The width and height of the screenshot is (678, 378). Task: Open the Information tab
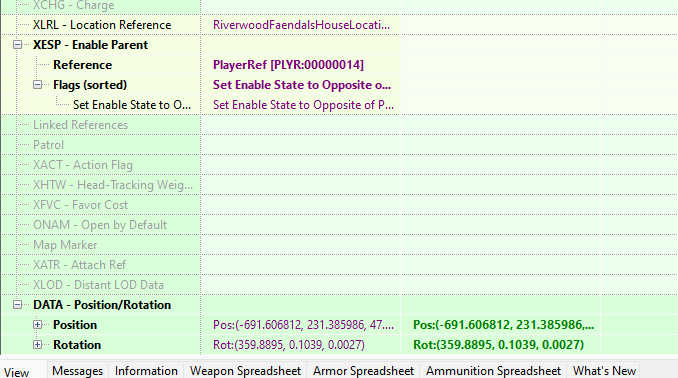(x=146, y=371)
